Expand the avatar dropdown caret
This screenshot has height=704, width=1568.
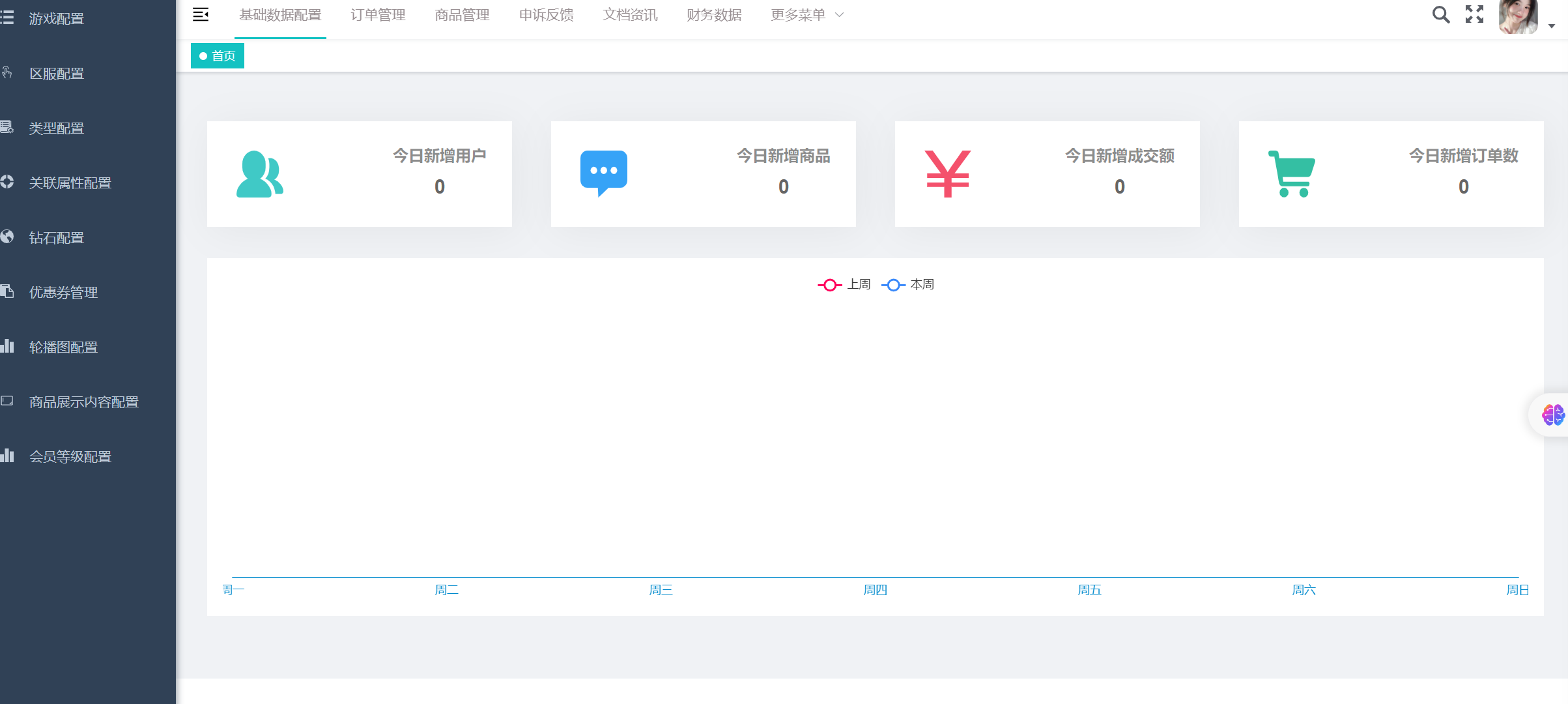(x=1552, y=26)
